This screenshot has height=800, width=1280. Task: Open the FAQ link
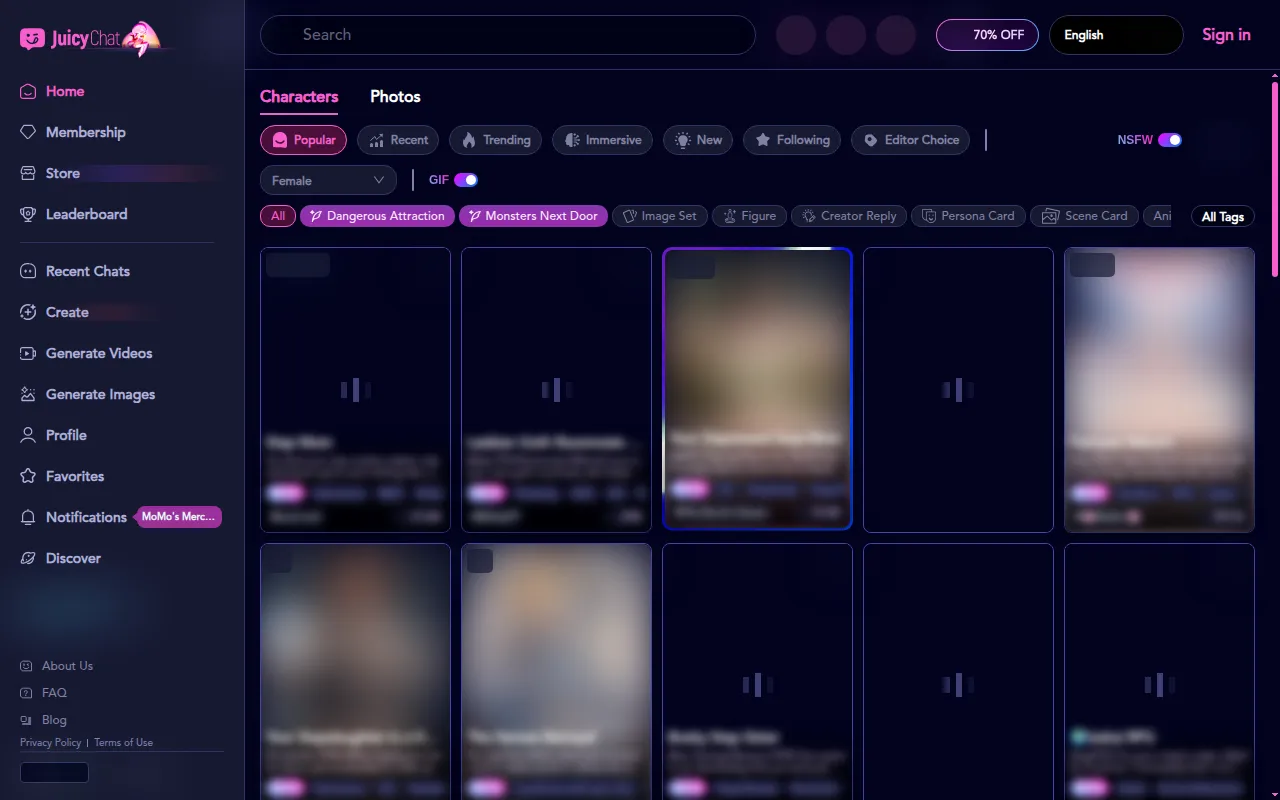point(54,693)
